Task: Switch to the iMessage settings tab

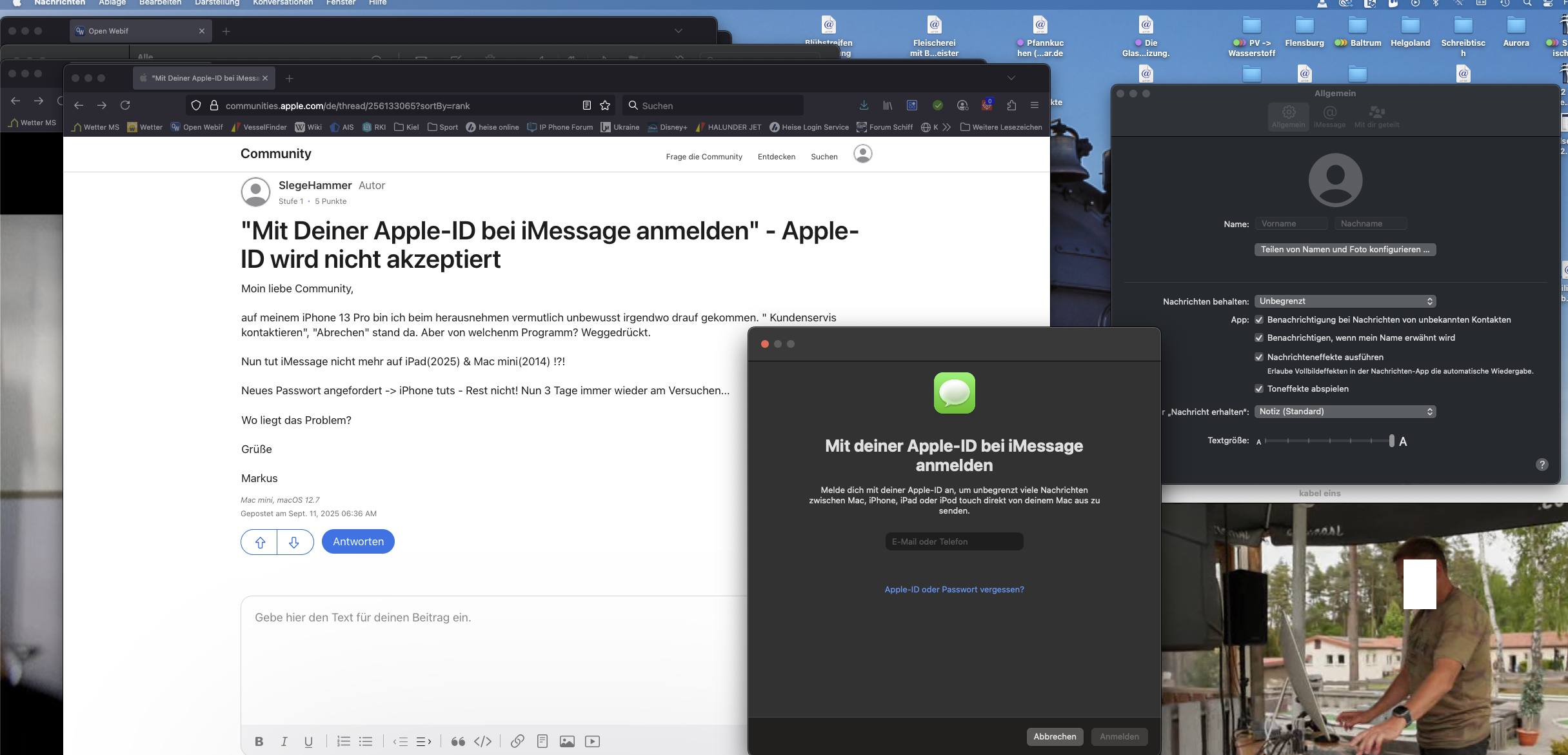Action: tap(1329, 116)
